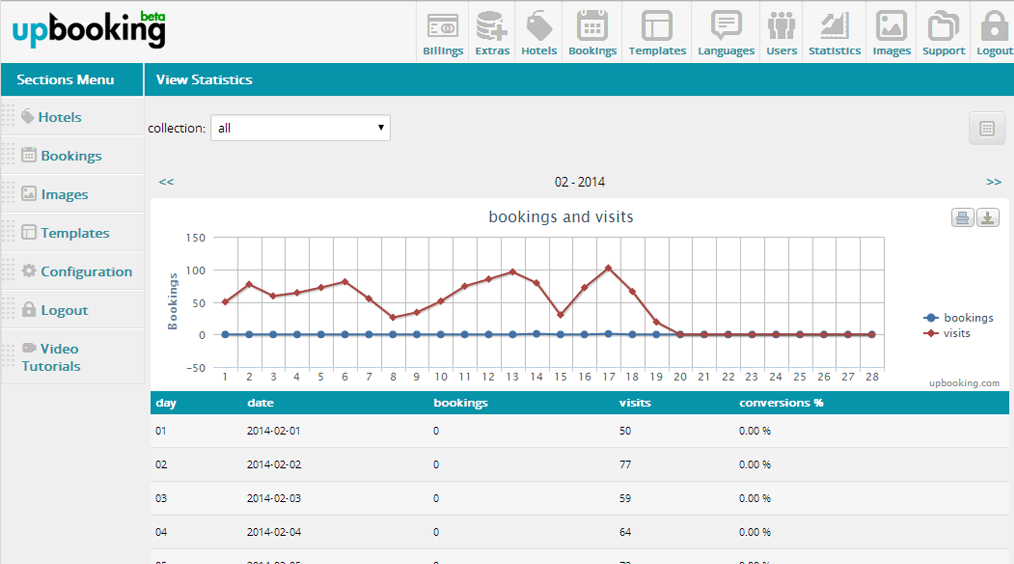
Task: Click the visits value 64
Action: point(625,532)
